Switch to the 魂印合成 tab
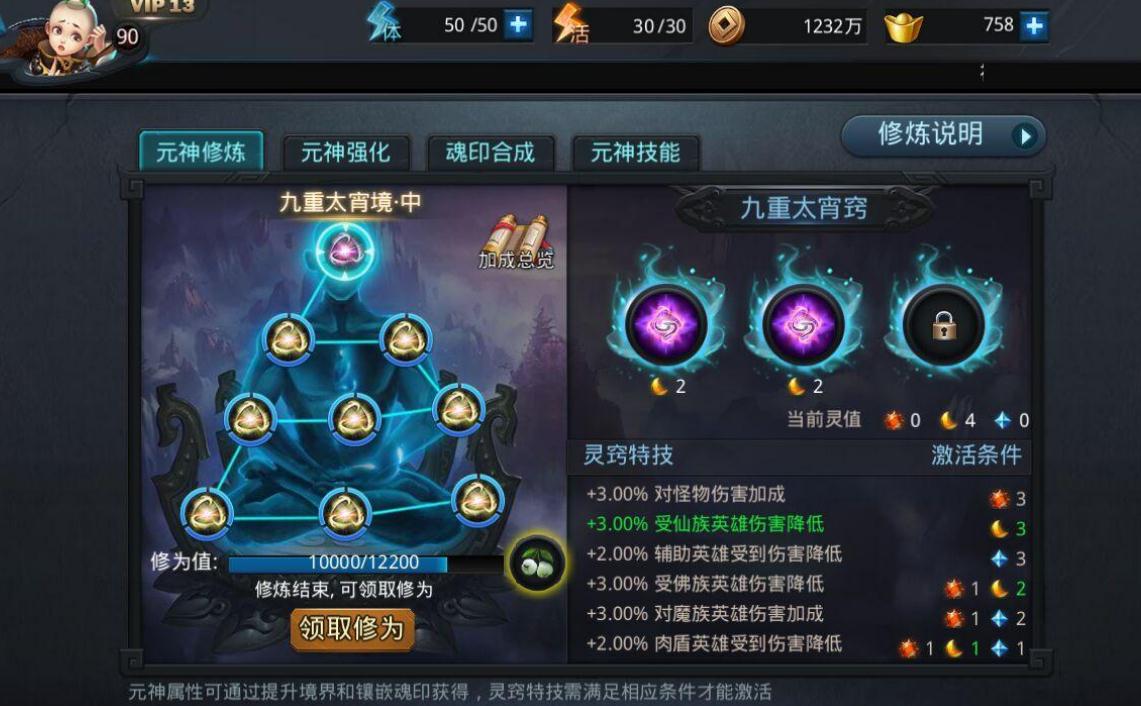 [490, 152]
